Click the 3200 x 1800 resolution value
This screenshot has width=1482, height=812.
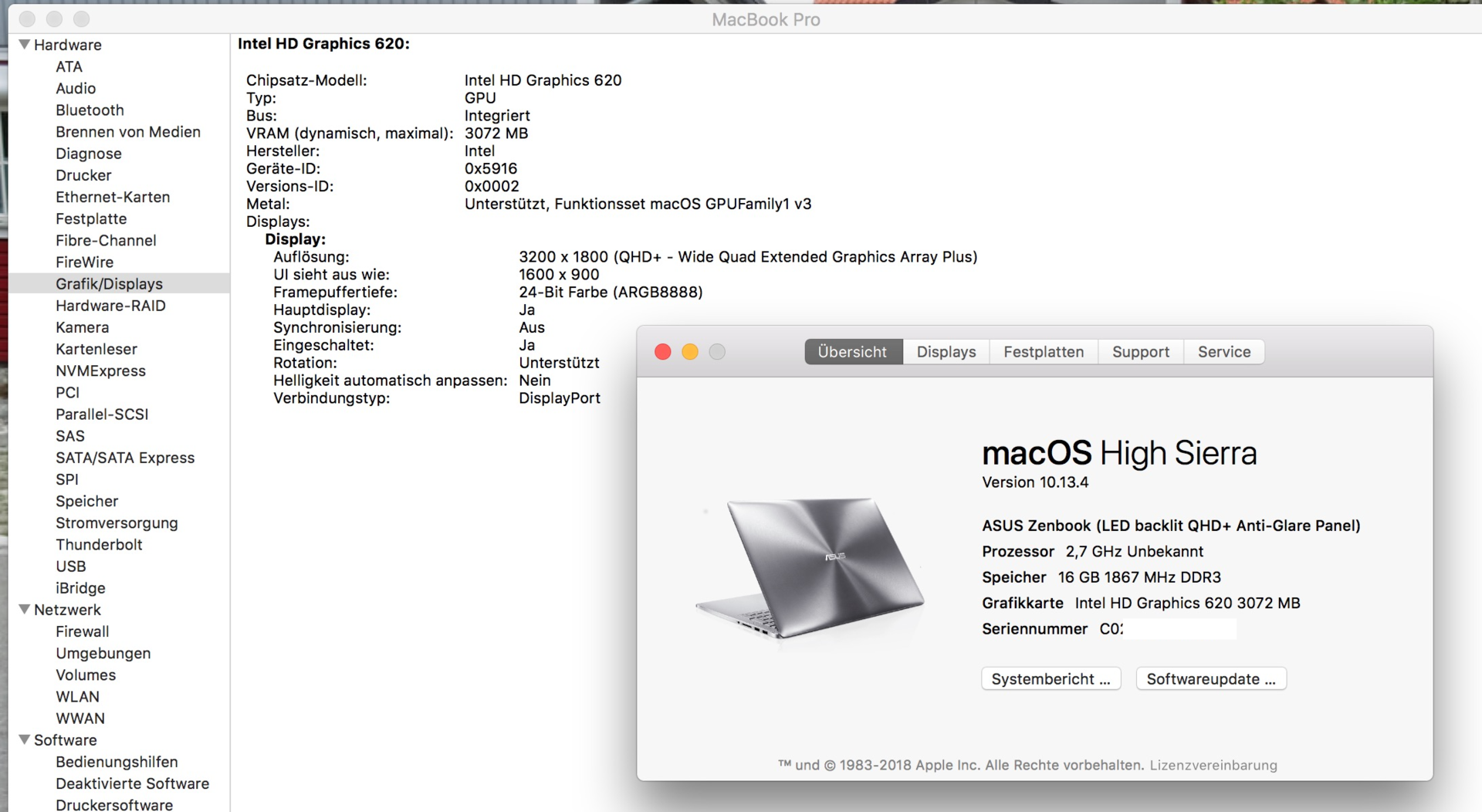coord(748,257)
